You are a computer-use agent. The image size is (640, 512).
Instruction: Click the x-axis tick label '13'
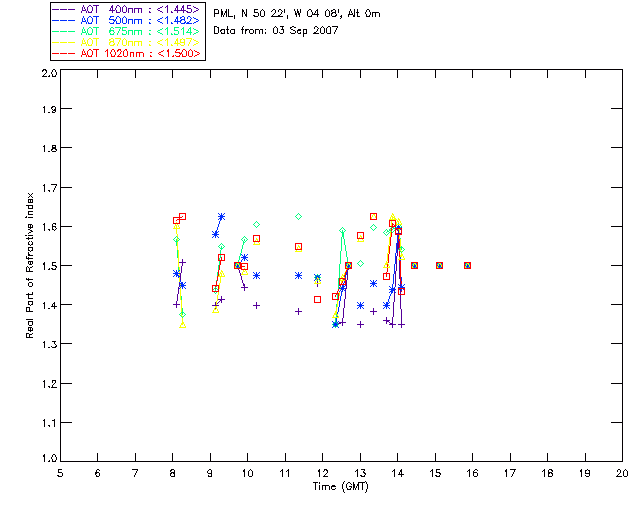(x=360, y=473)
